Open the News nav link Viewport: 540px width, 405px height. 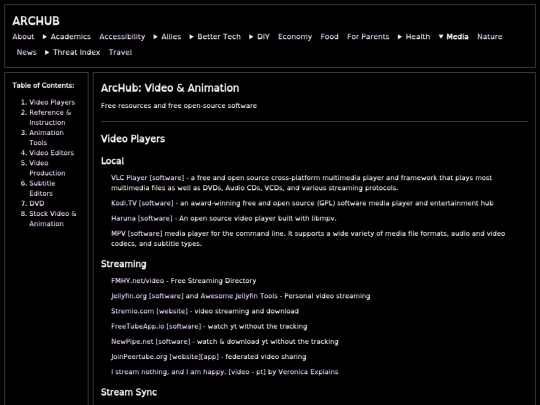coord(27,52)
